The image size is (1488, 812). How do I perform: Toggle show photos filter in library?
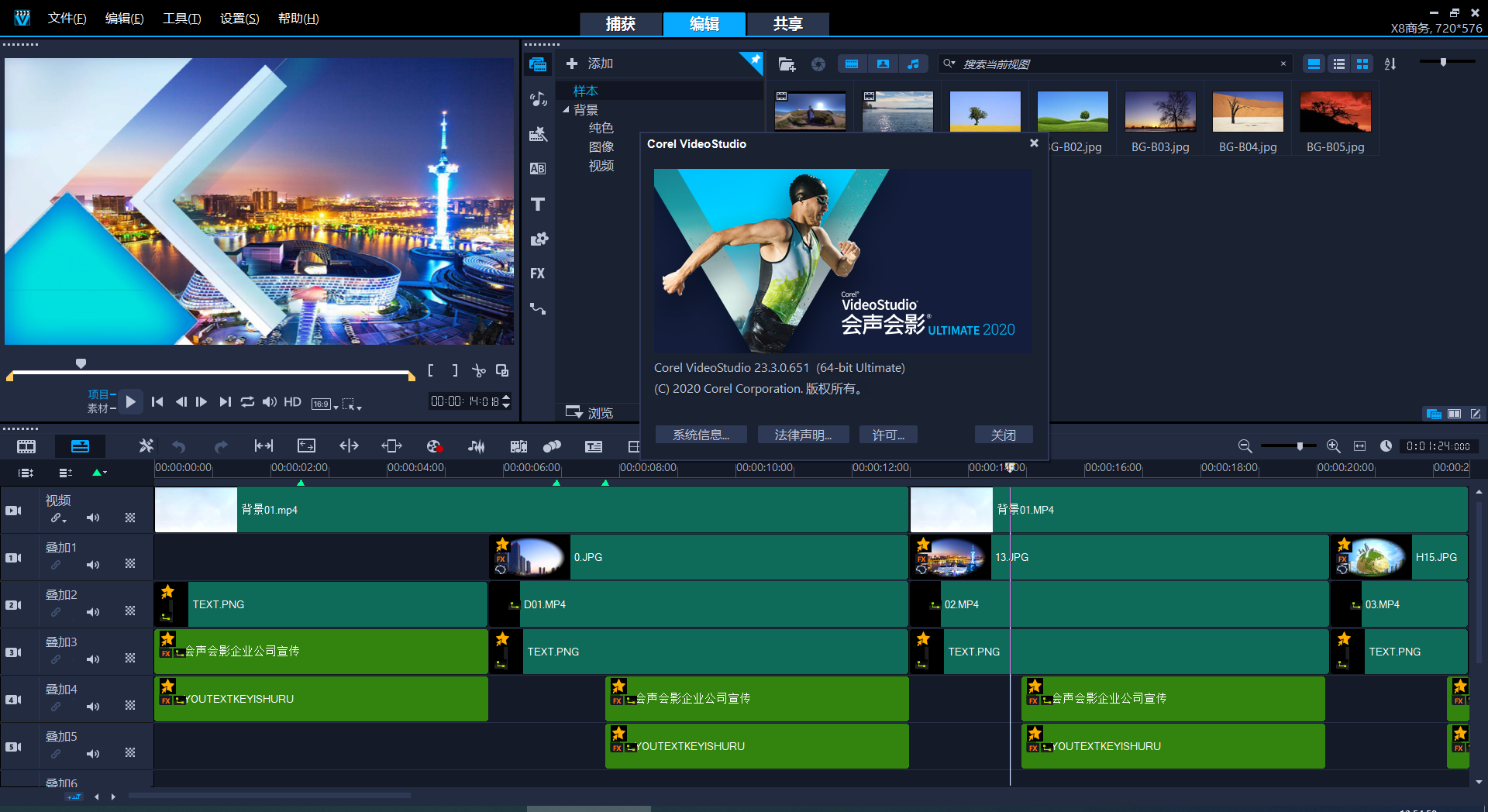pos(883,64)
